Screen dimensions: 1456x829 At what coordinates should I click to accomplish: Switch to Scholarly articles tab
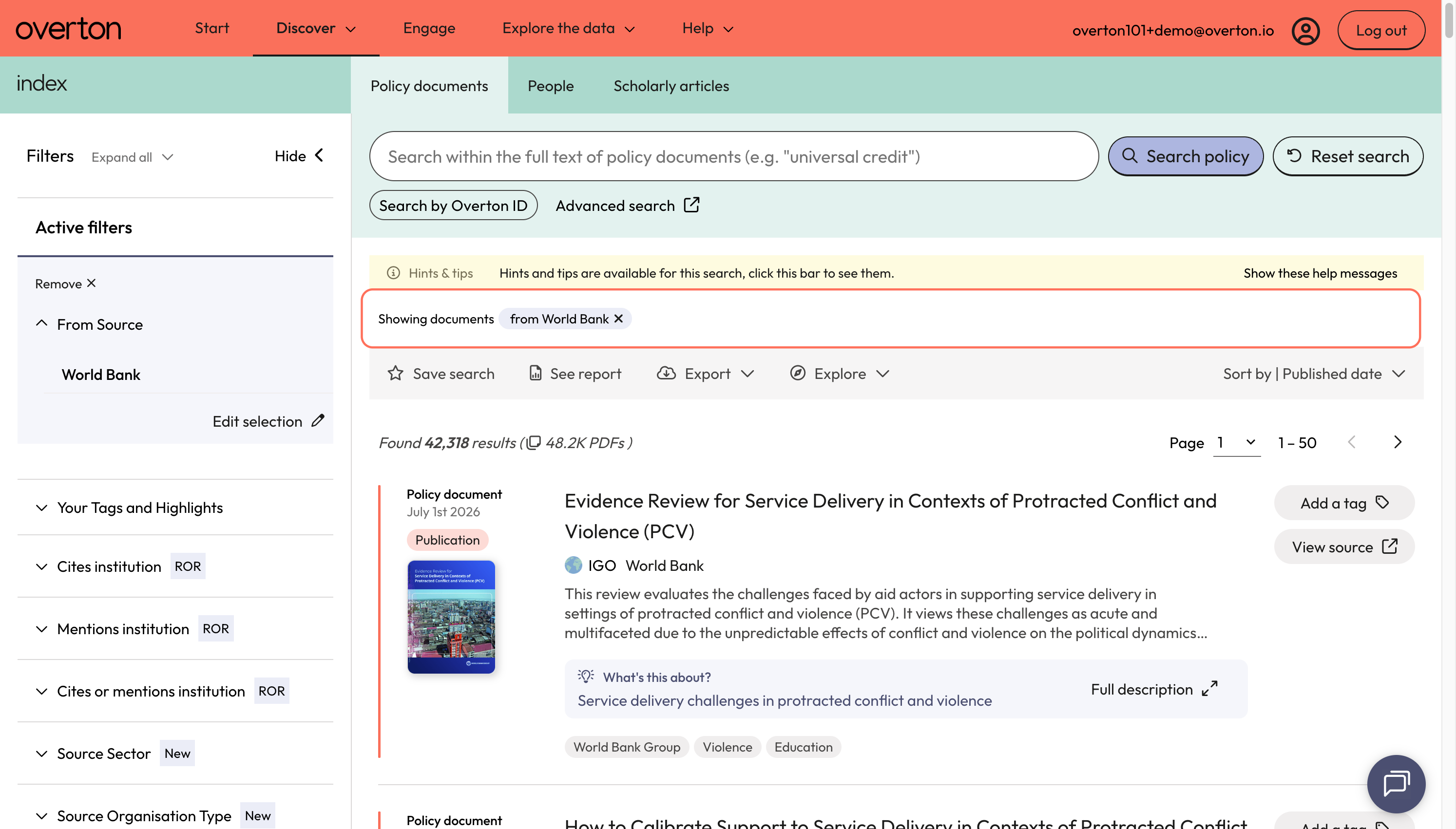coord(671,85)
